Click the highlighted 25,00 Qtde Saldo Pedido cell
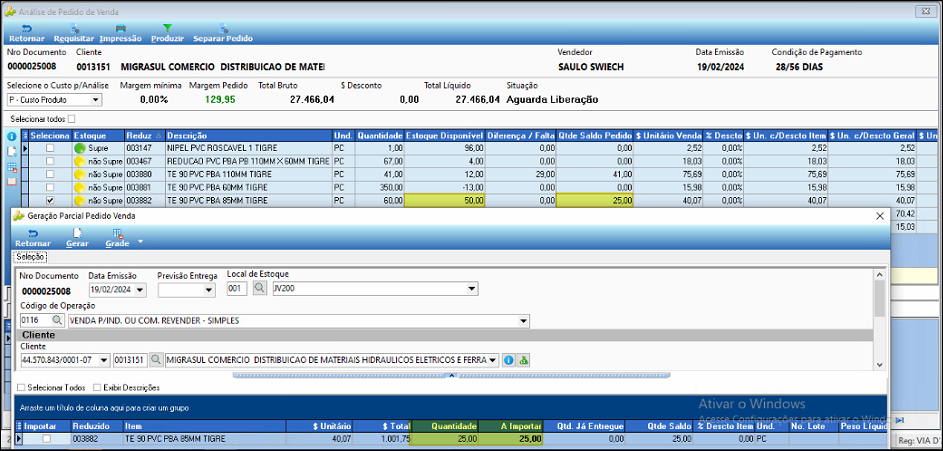The image size is (943, 451). tap(595, 201)
